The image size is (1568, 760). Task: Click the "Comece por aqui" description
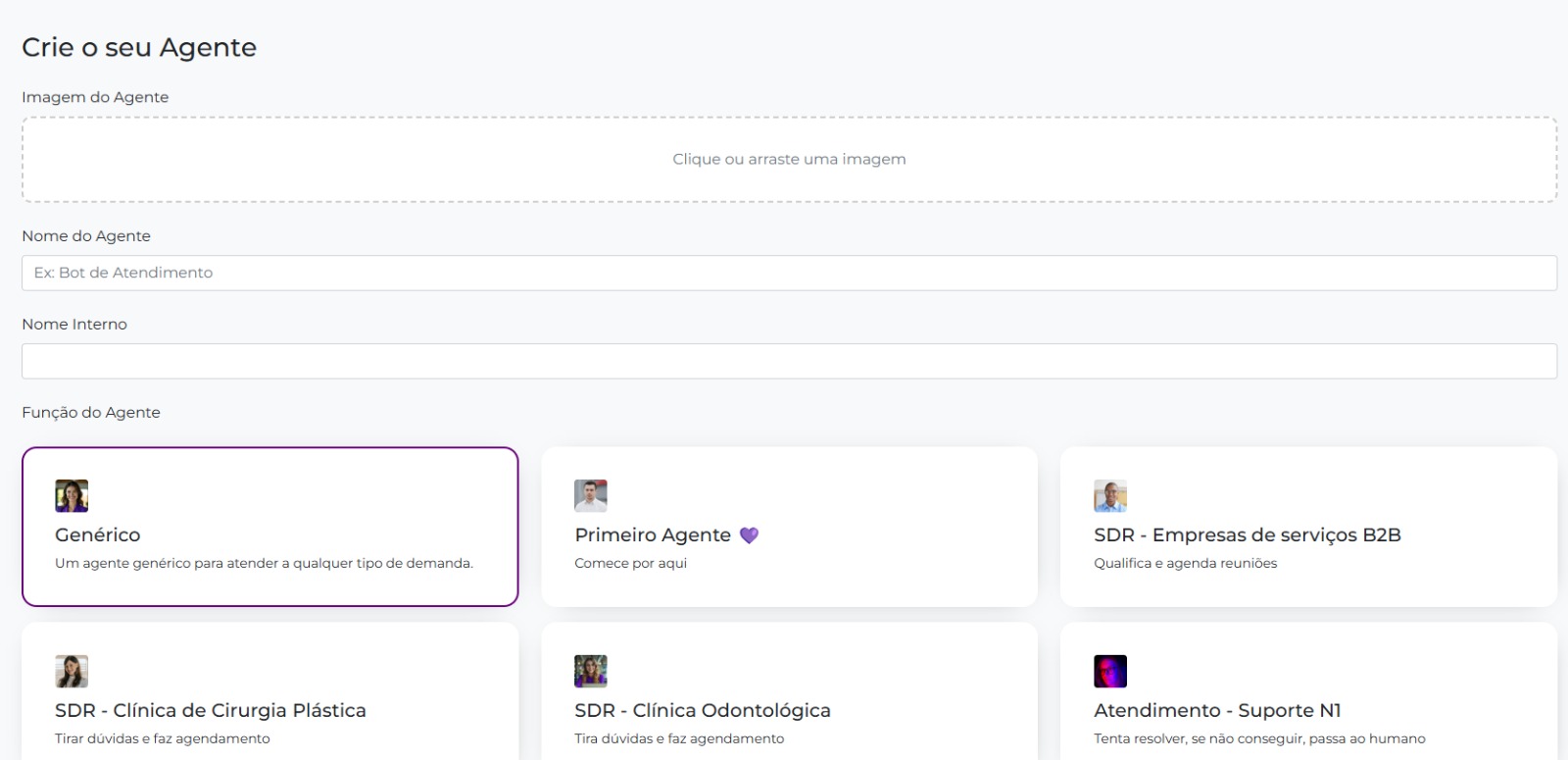click(x=631, y=564)
